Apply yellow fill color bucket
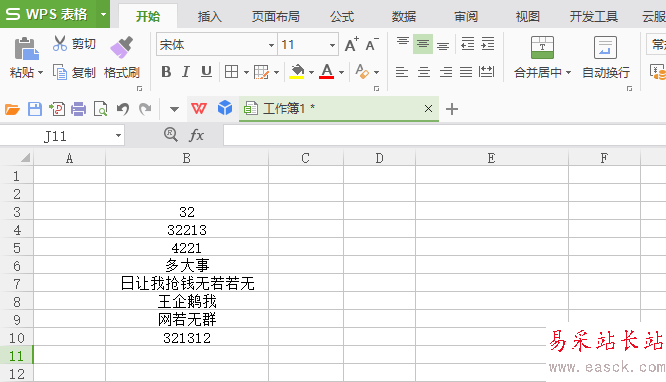The height and width of the screenshot is (382, 666). [297, 71]
